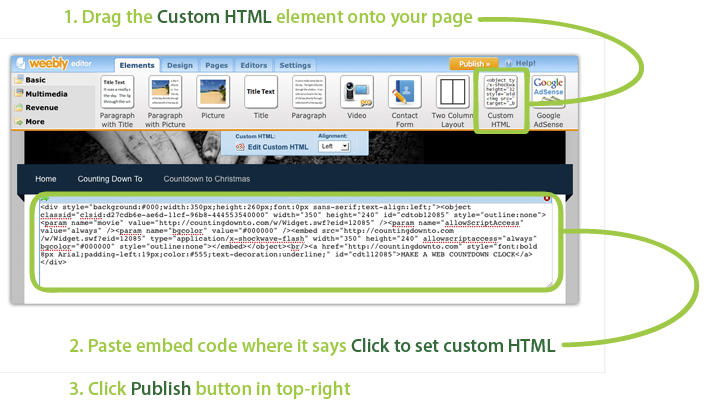The height and width of the screenshot is (417, 714).
Task: Open the Home navigation link
Action: pos(46,179)
